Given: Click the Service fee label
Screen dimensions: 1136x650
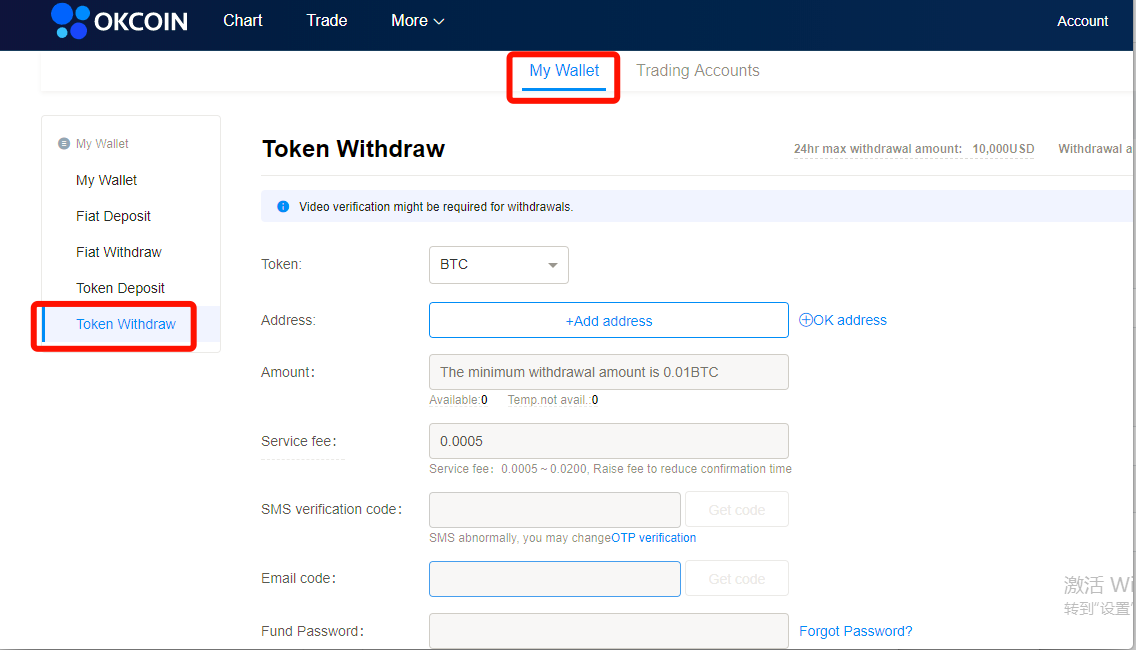Looking at the screenshot, I should coord(298,441).
